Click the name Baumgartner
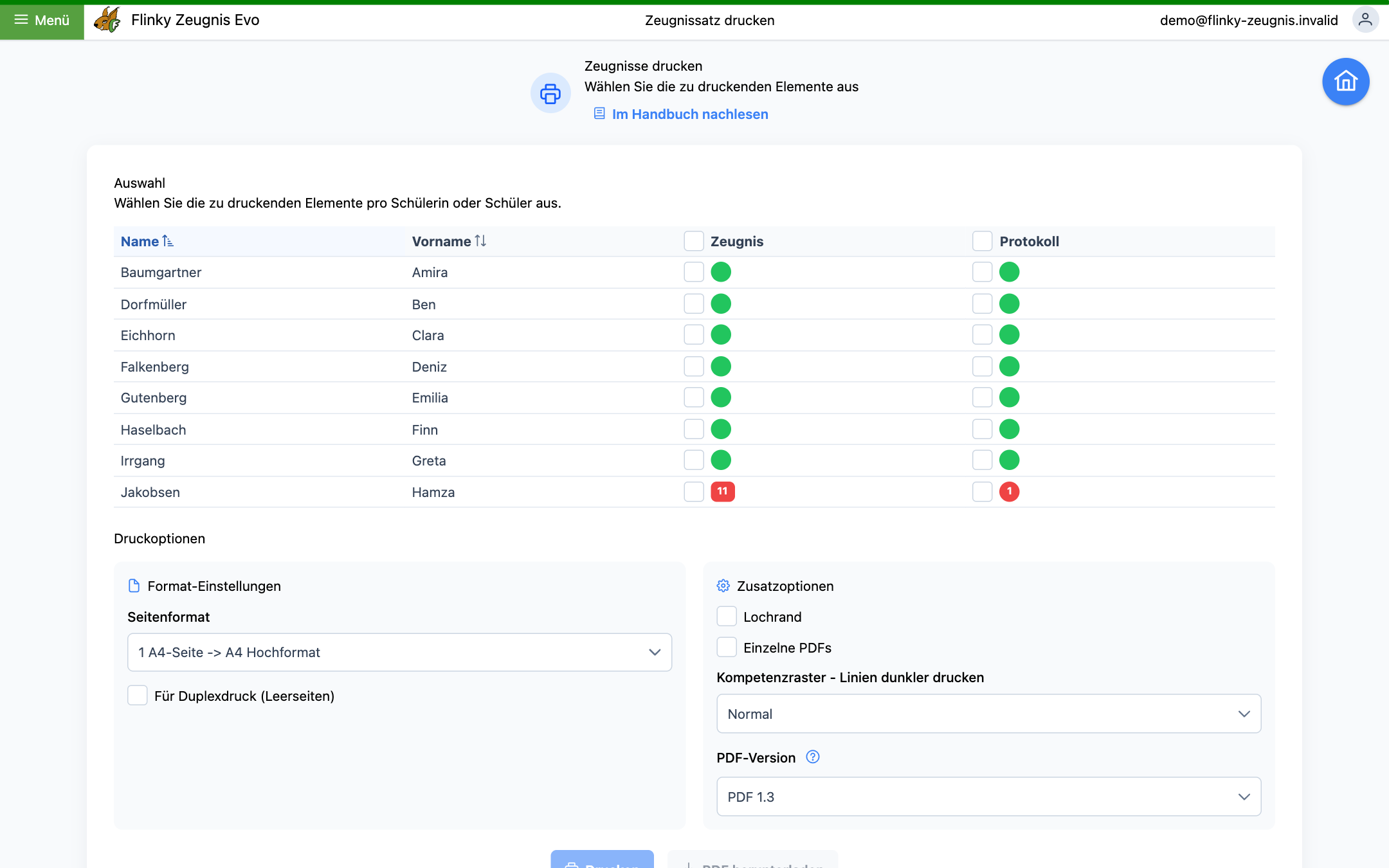Screen dimensions: 1389x868 (161, 272)
